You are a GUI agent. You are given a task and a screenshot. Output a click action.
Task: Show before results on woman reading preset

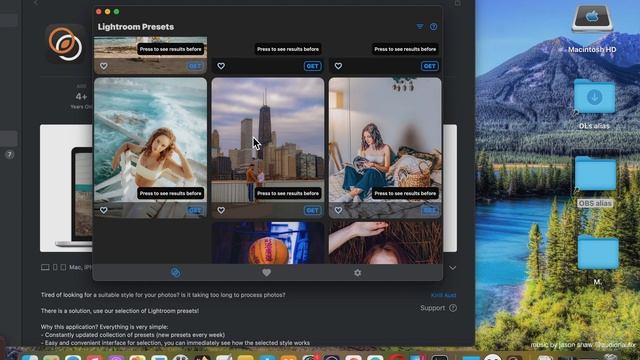pos(405,193)
